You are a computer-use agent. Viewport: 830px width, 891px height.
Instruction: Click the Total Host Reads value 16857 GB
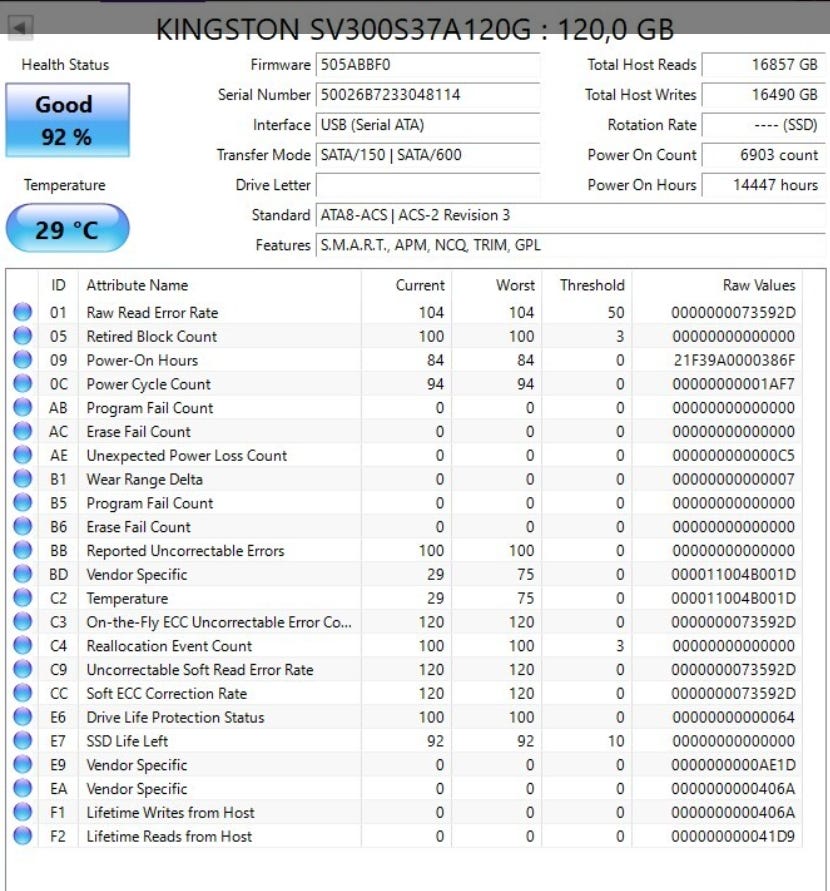coord(763,65)
